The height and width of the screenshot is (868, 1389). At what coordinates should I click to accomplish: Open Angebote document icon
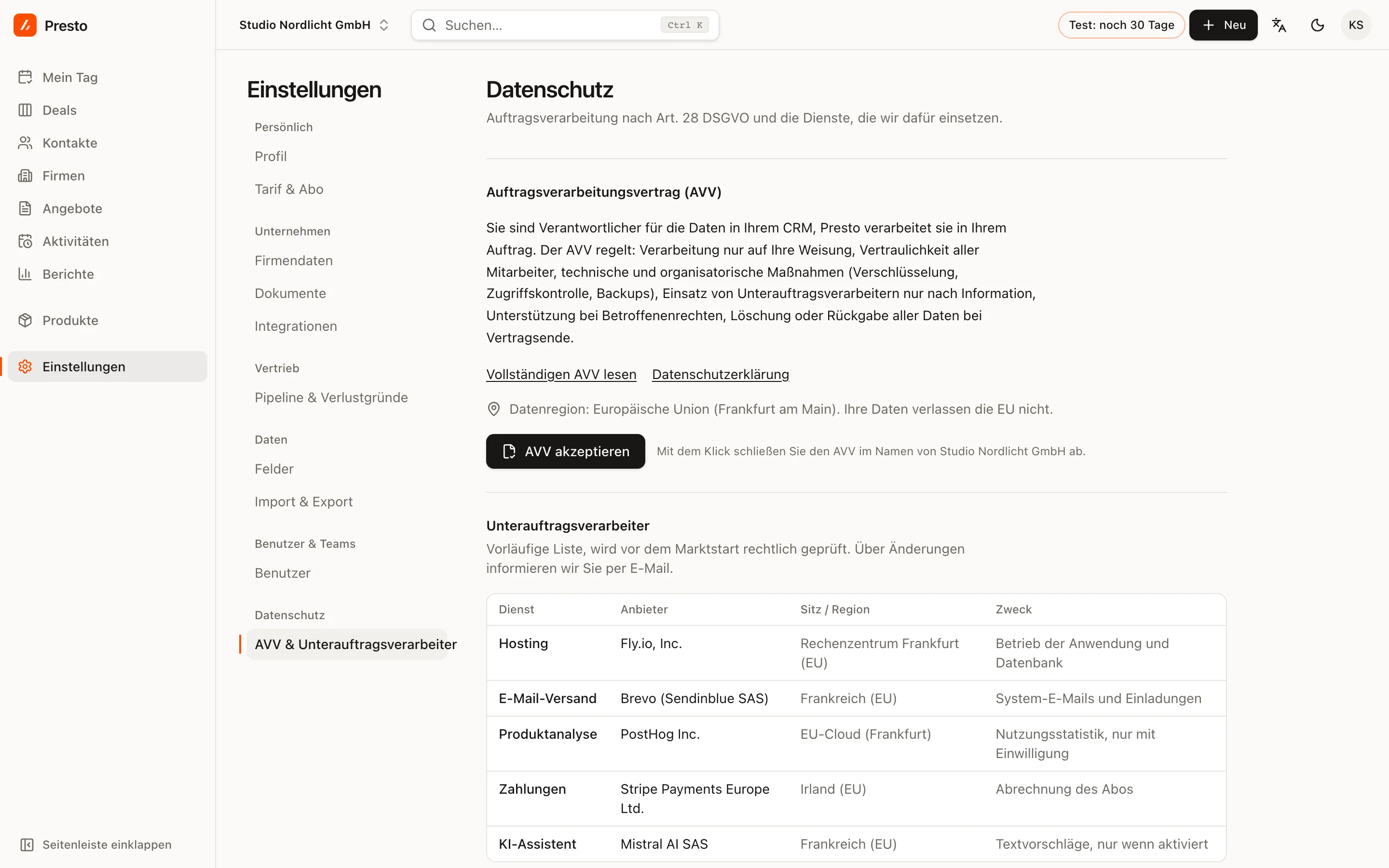pos(25,208)
